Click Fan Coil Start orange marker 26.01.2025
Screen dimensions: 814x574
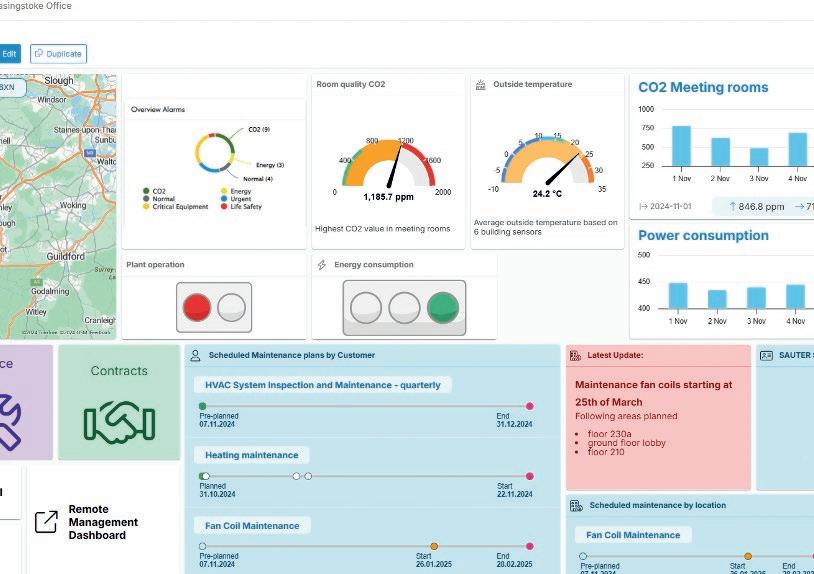click(x=434, y=546)
